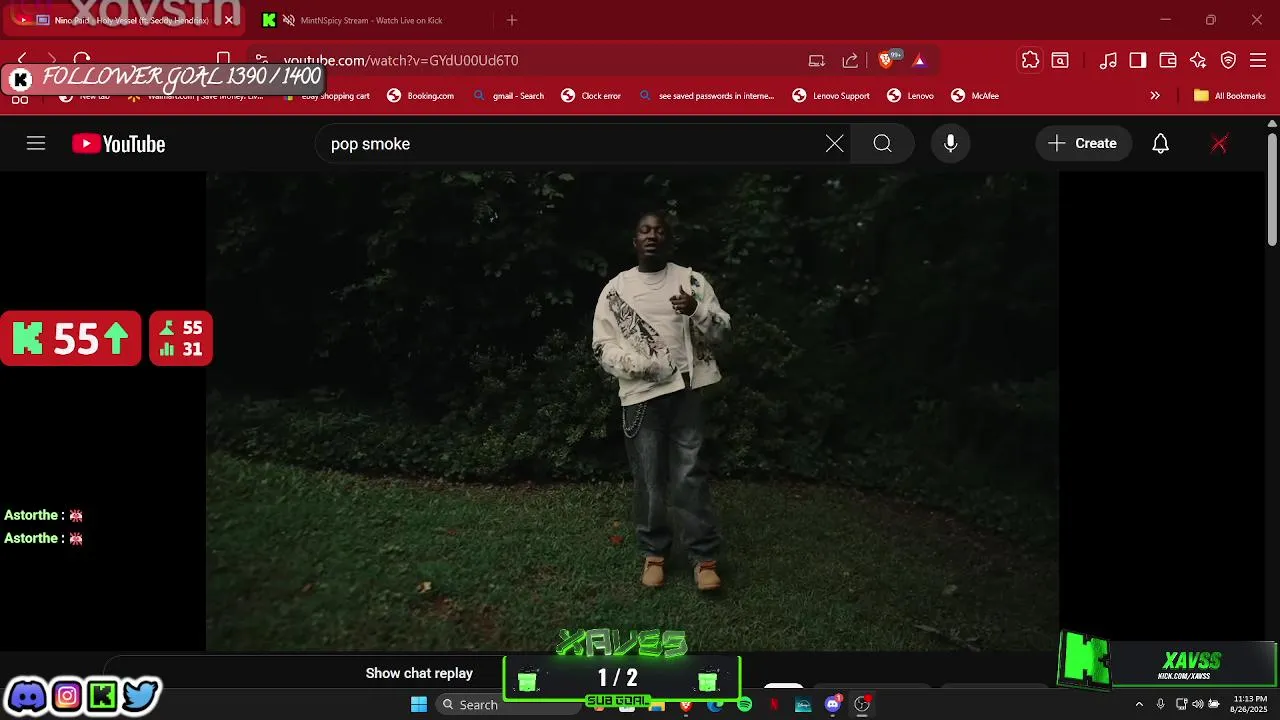
Task: Toggle system volume icon in the tray
Action: (1198, 704)
